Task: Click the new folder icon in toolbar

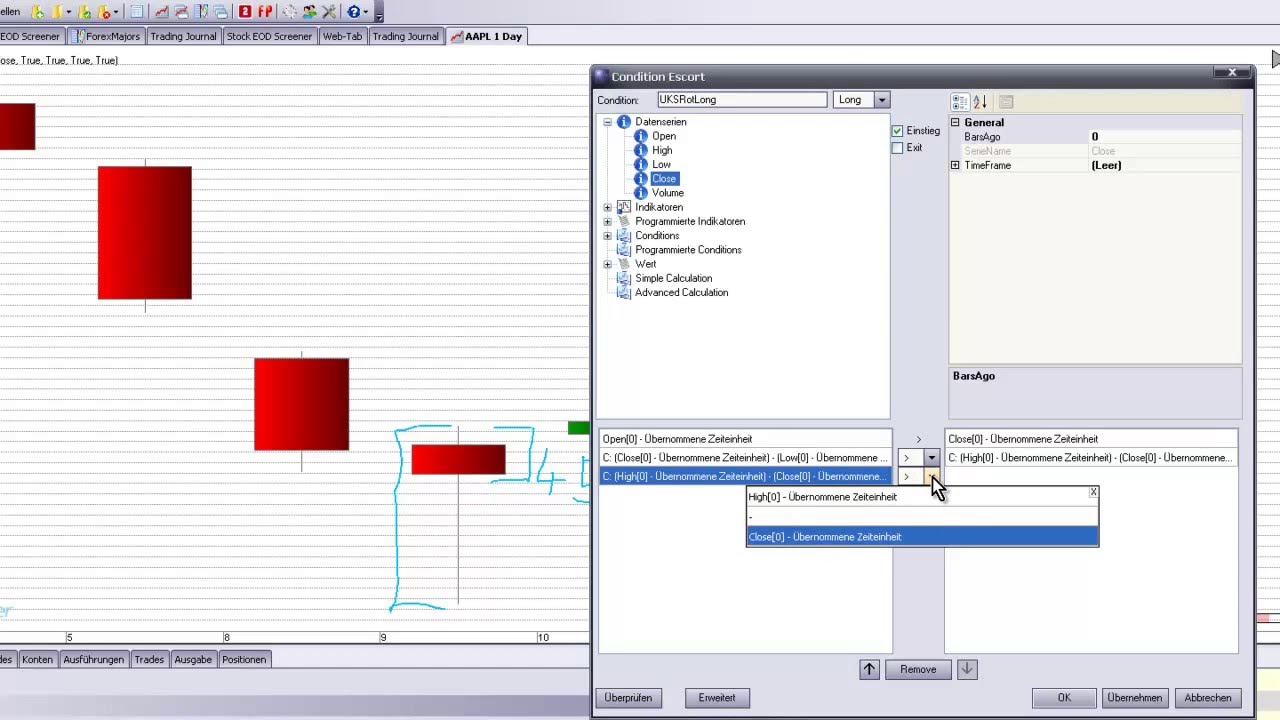Action: [37, 12]
